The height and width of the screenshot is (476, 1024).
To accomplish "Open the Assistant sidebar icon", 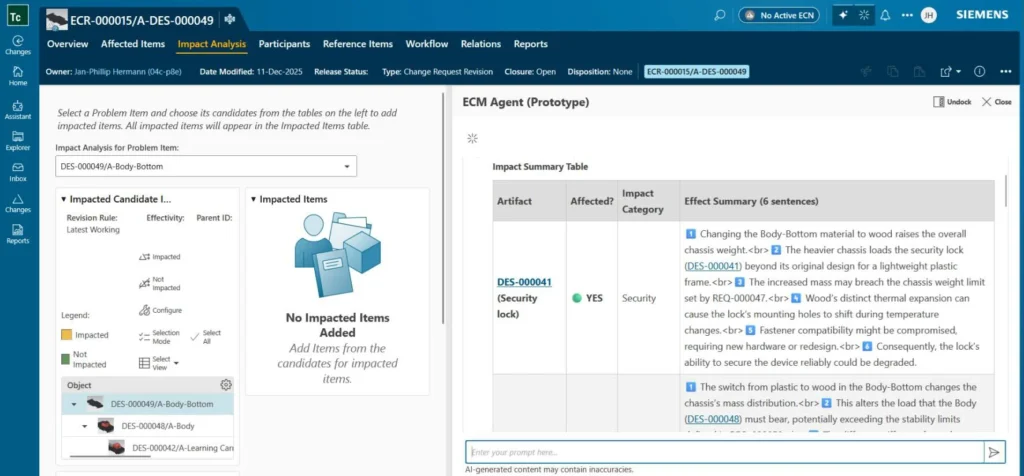I will [18, 109].
